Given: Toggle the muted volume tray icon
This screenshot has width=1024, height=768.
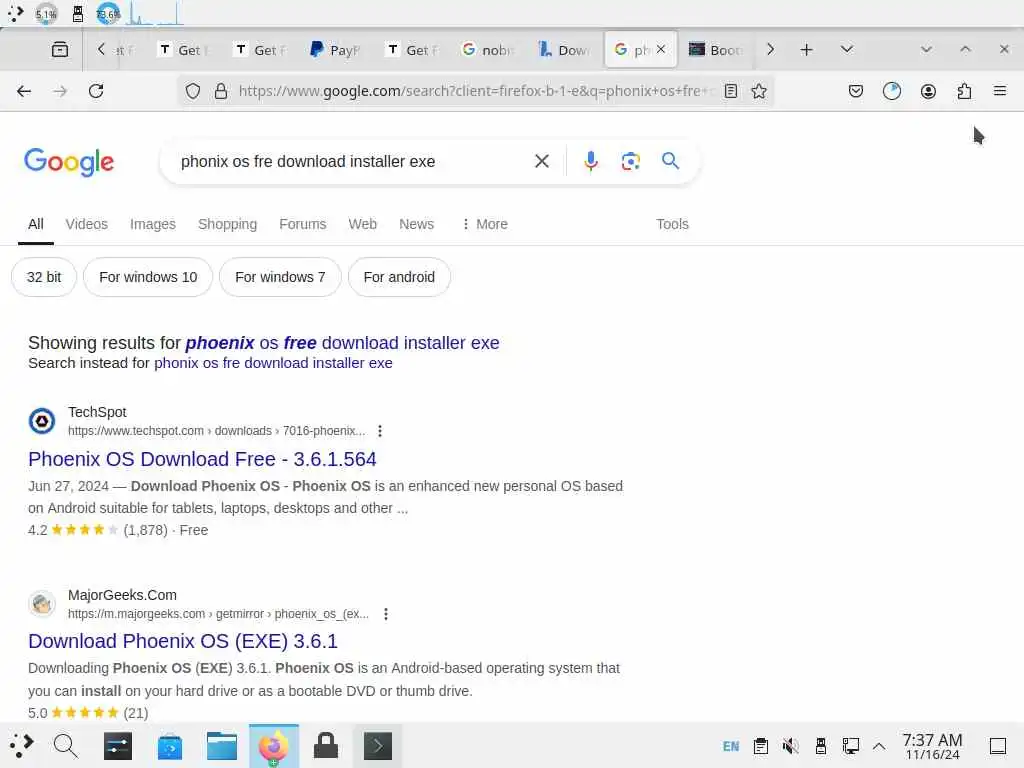Looking at the screenshot, I should pyautogui.click(x=791, y=746).
